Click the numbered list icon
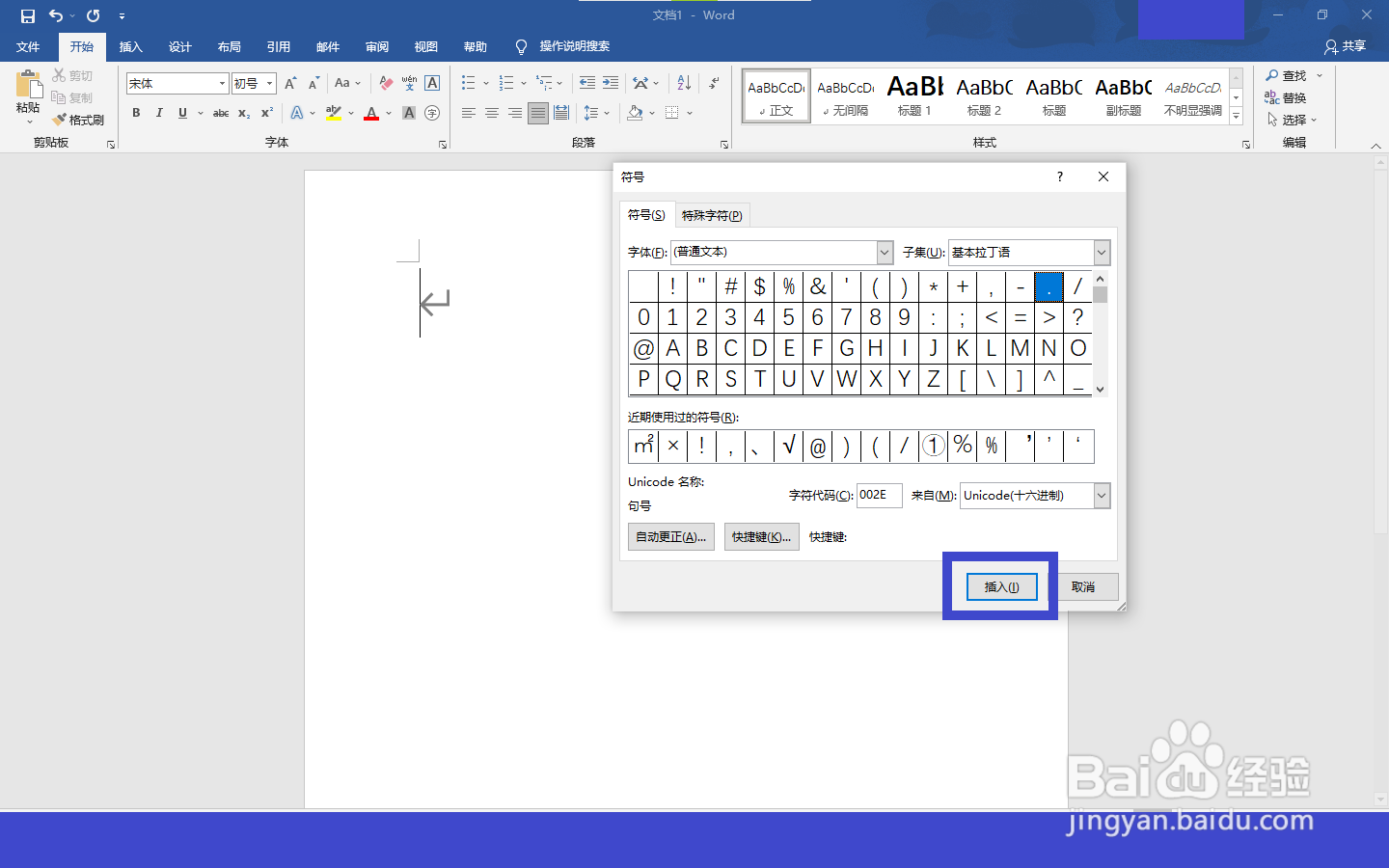Viewport: 1389px width, 868px height. tap(506, 84)
